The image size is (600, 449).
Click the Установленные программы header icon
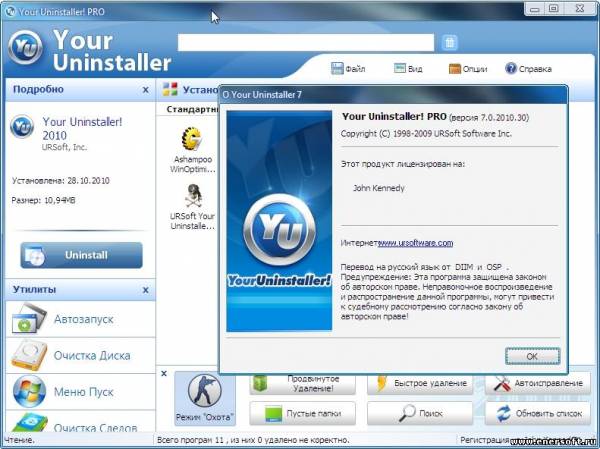click(170, 89)
